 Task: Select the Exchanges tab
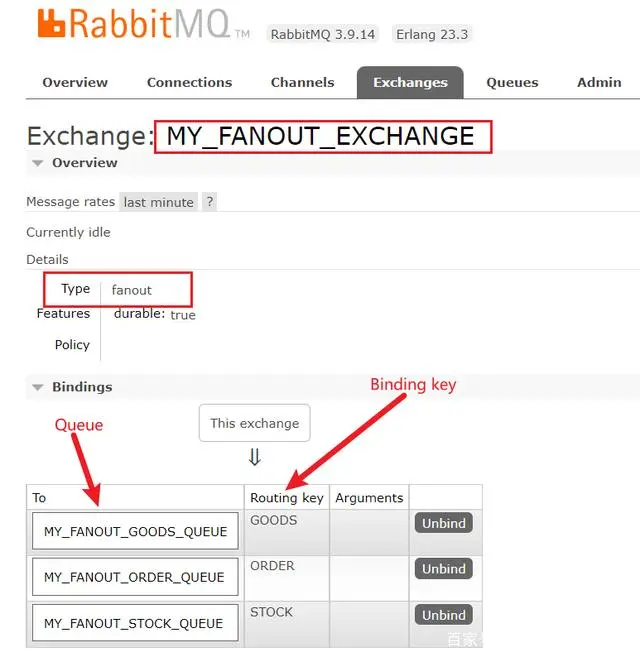click(x=410, y=83)
